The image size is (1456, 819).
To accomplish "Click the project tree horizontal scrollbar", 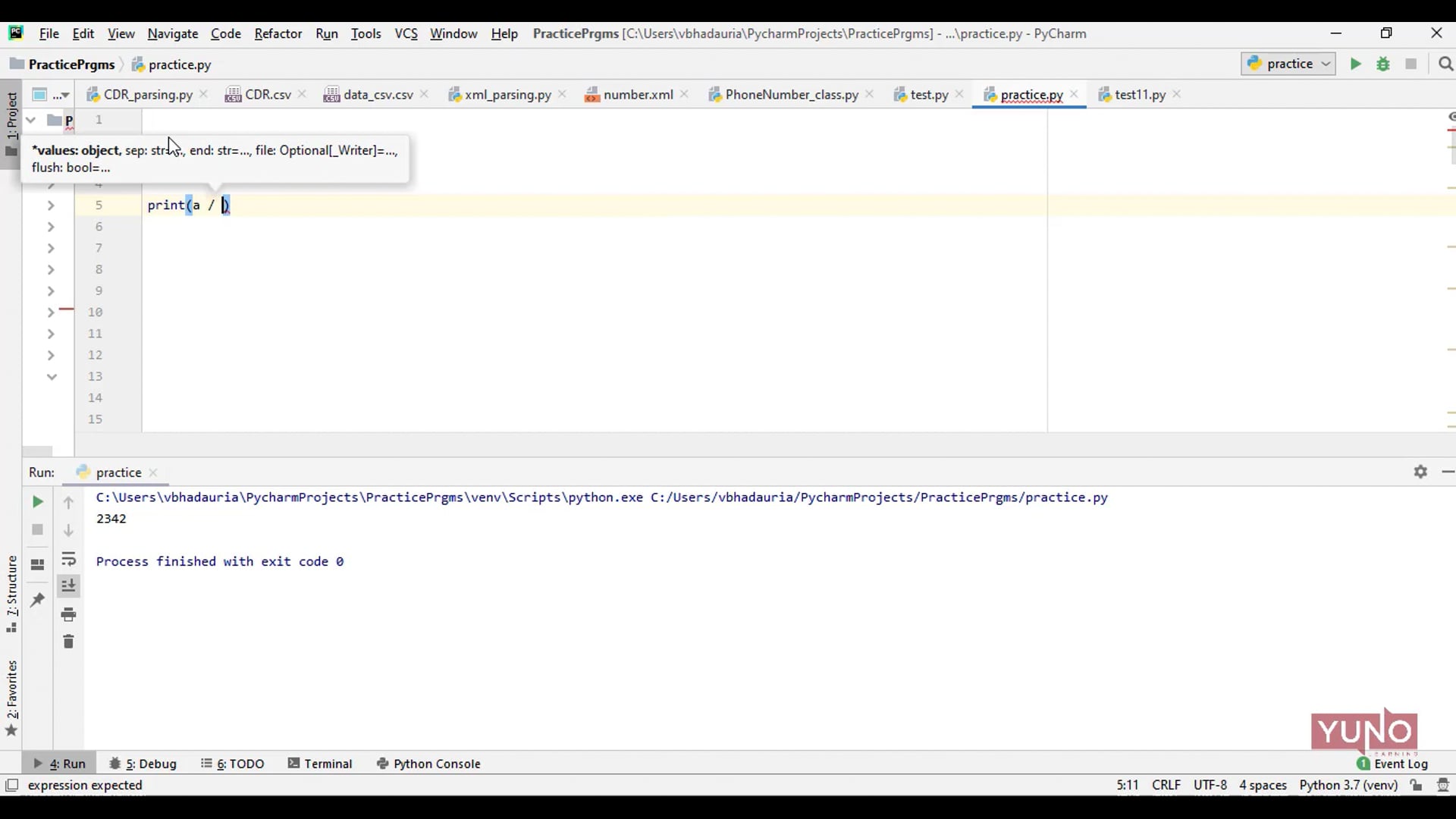I will [x=38, y=450].
